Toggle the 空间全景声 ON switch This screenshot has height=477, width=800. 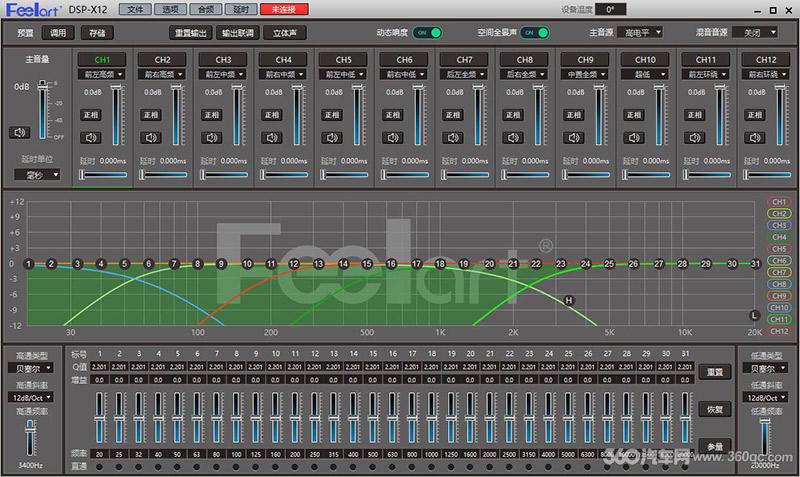click(535, 33)
